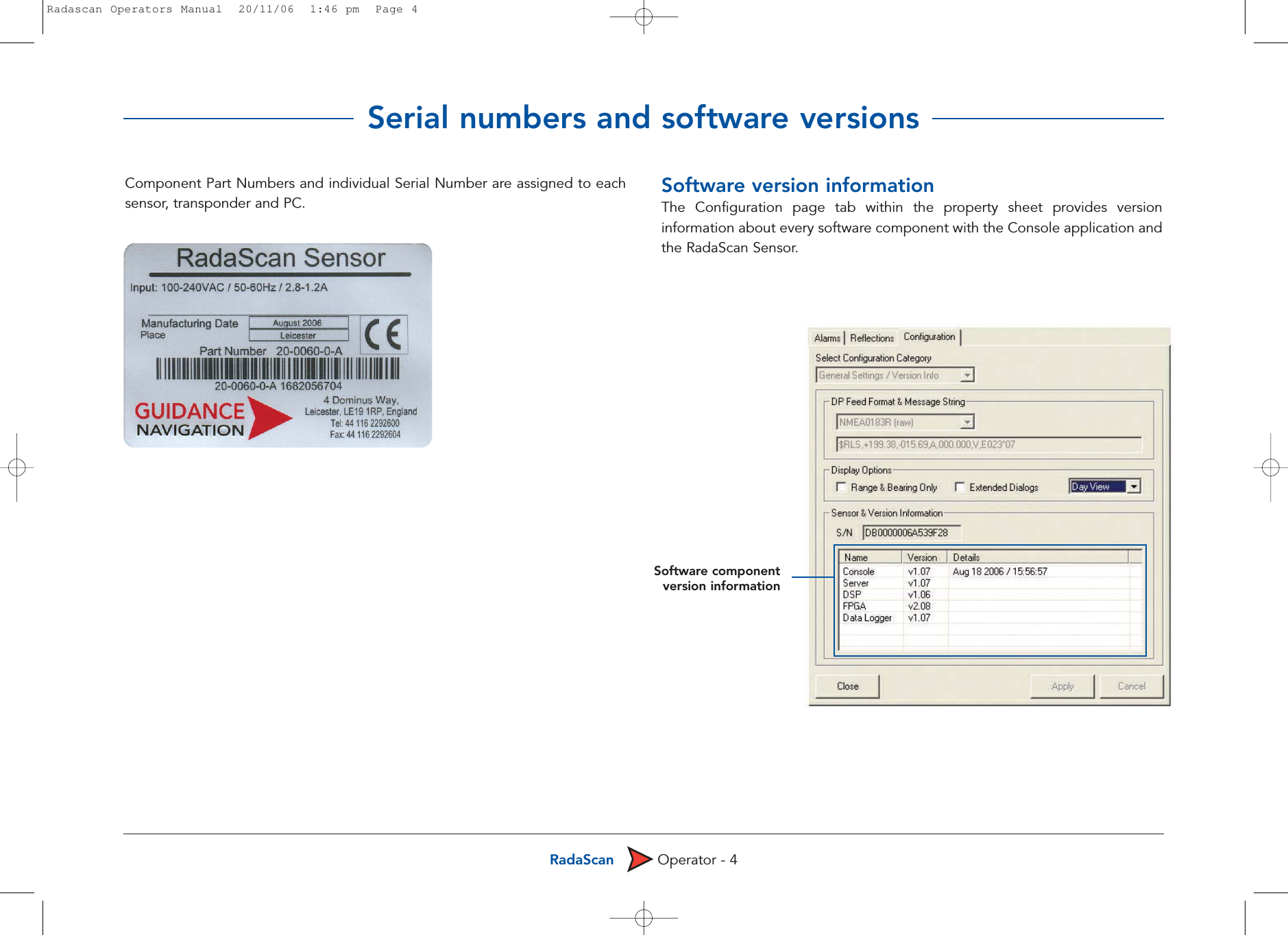Click the v1.06 version cell

pyautogui.click(x=919, y=594)
